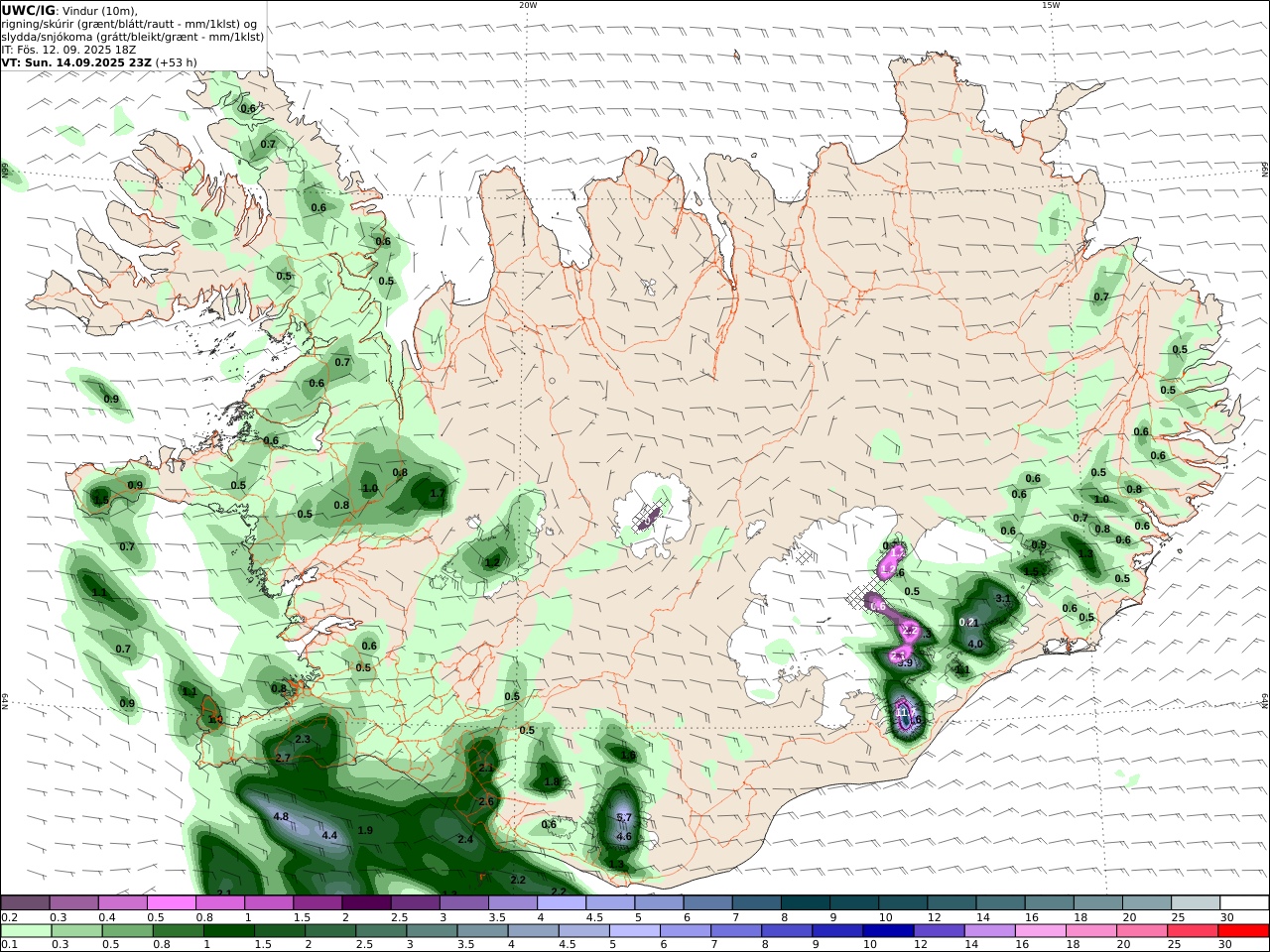Click the '(+53 h)' forecast offset text
This screenshot has height=952, width=1270.
[177, 62]
